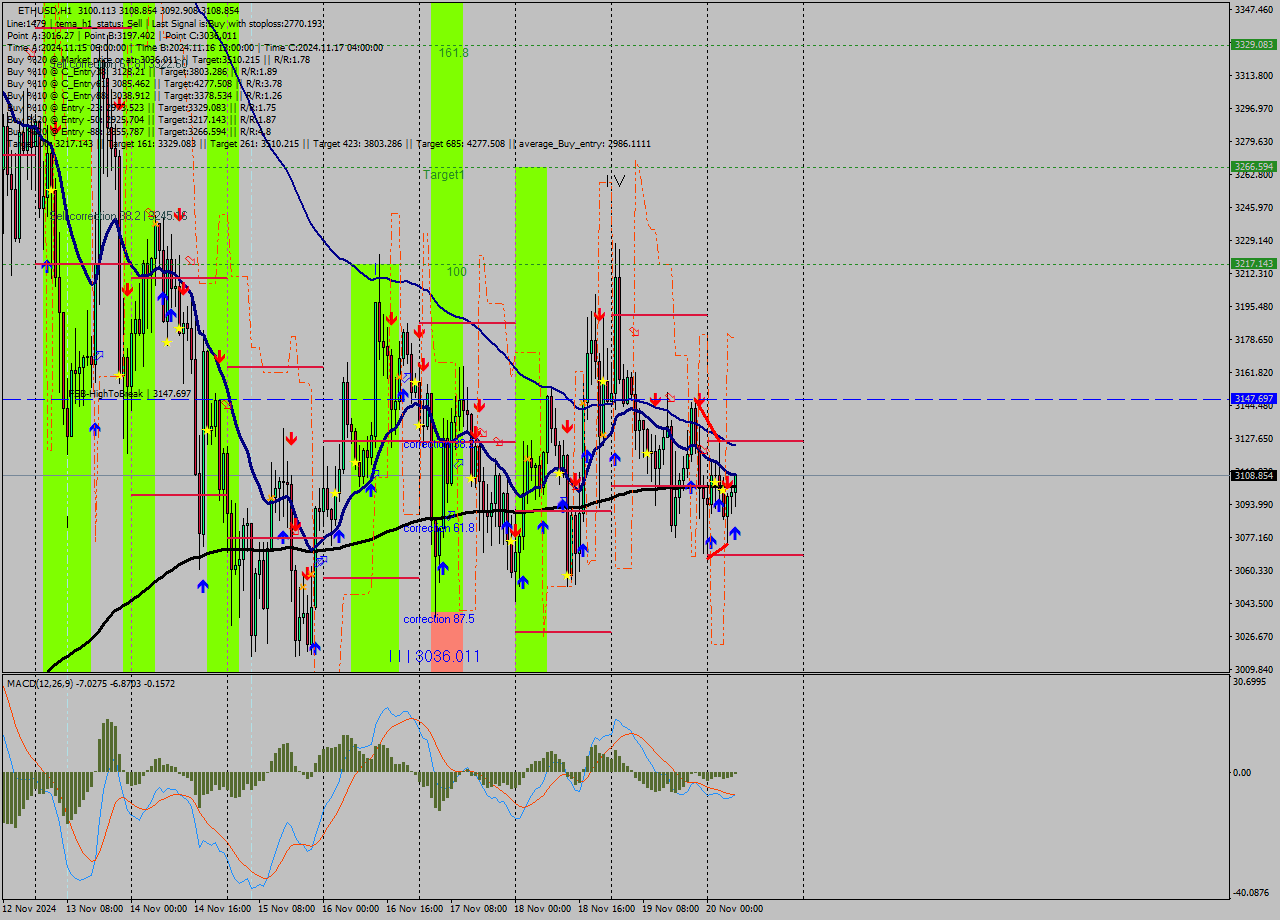Click the 3026.670 price scale value
This screenshot has height=920, width=1280.
click(1254, 636)
